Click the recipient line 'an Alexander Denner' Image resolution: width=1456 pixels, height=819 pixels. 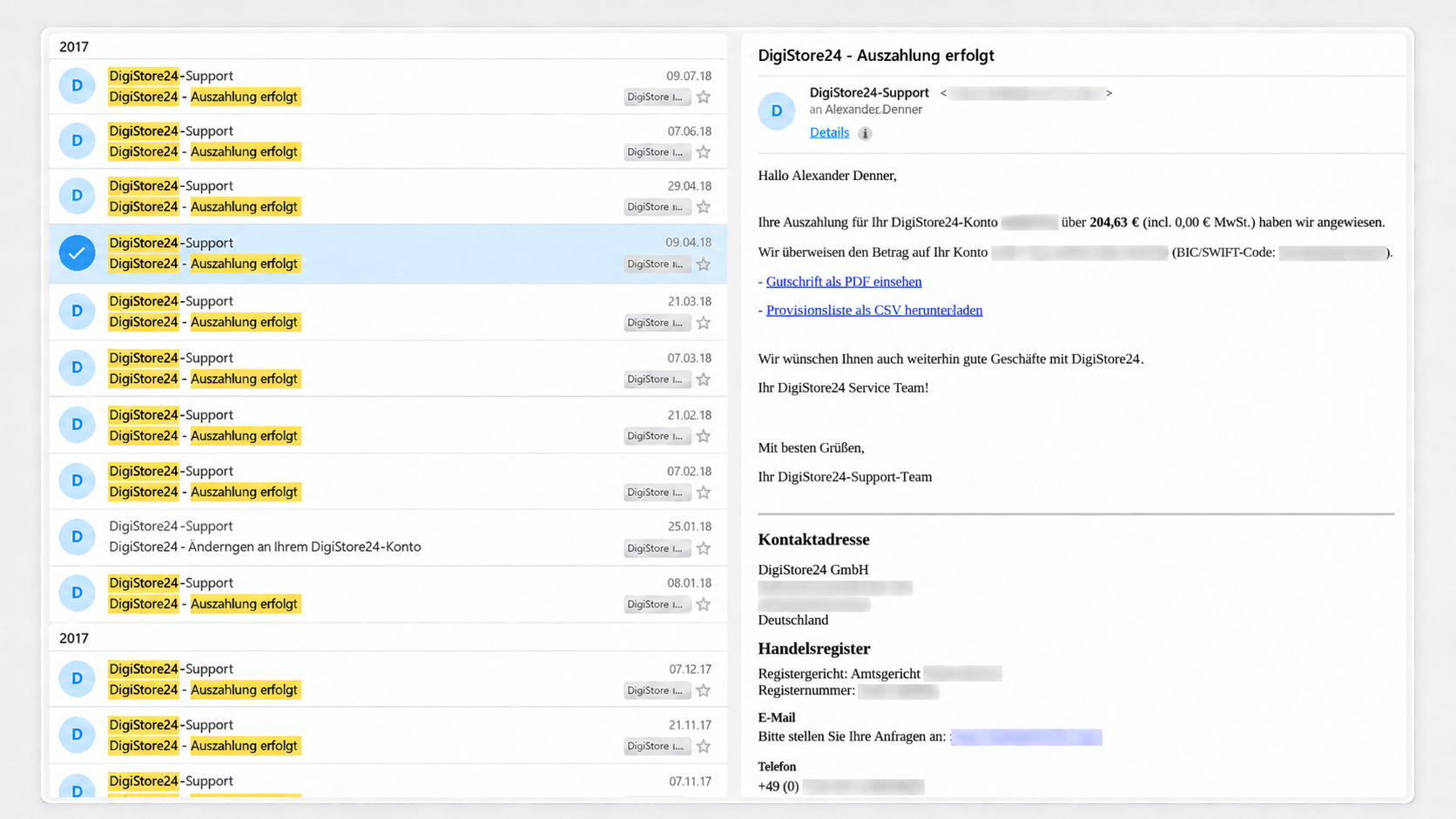(x=866, y=110)
